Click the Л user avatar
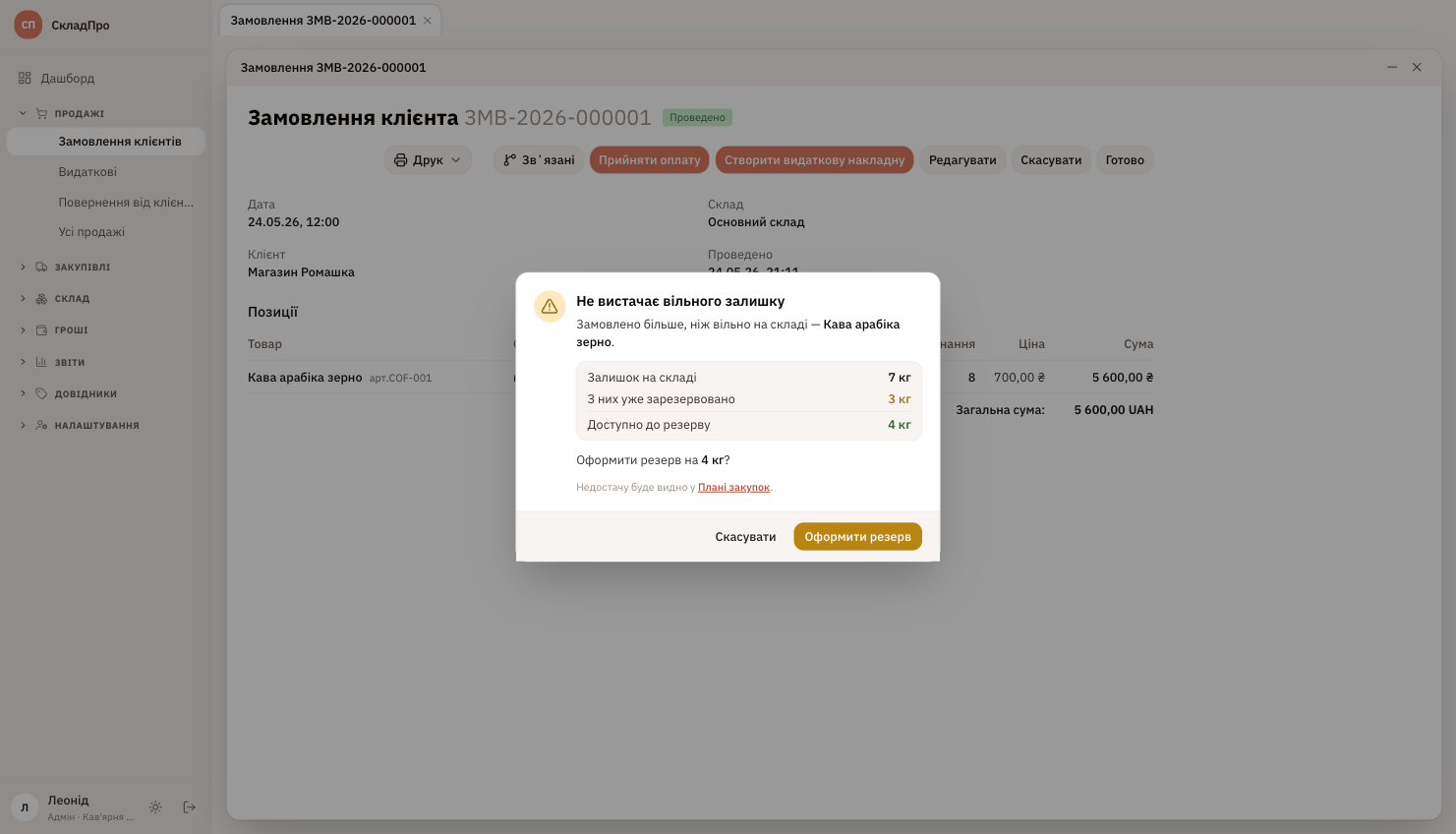The image size is (1456, 834). (25, 807)
